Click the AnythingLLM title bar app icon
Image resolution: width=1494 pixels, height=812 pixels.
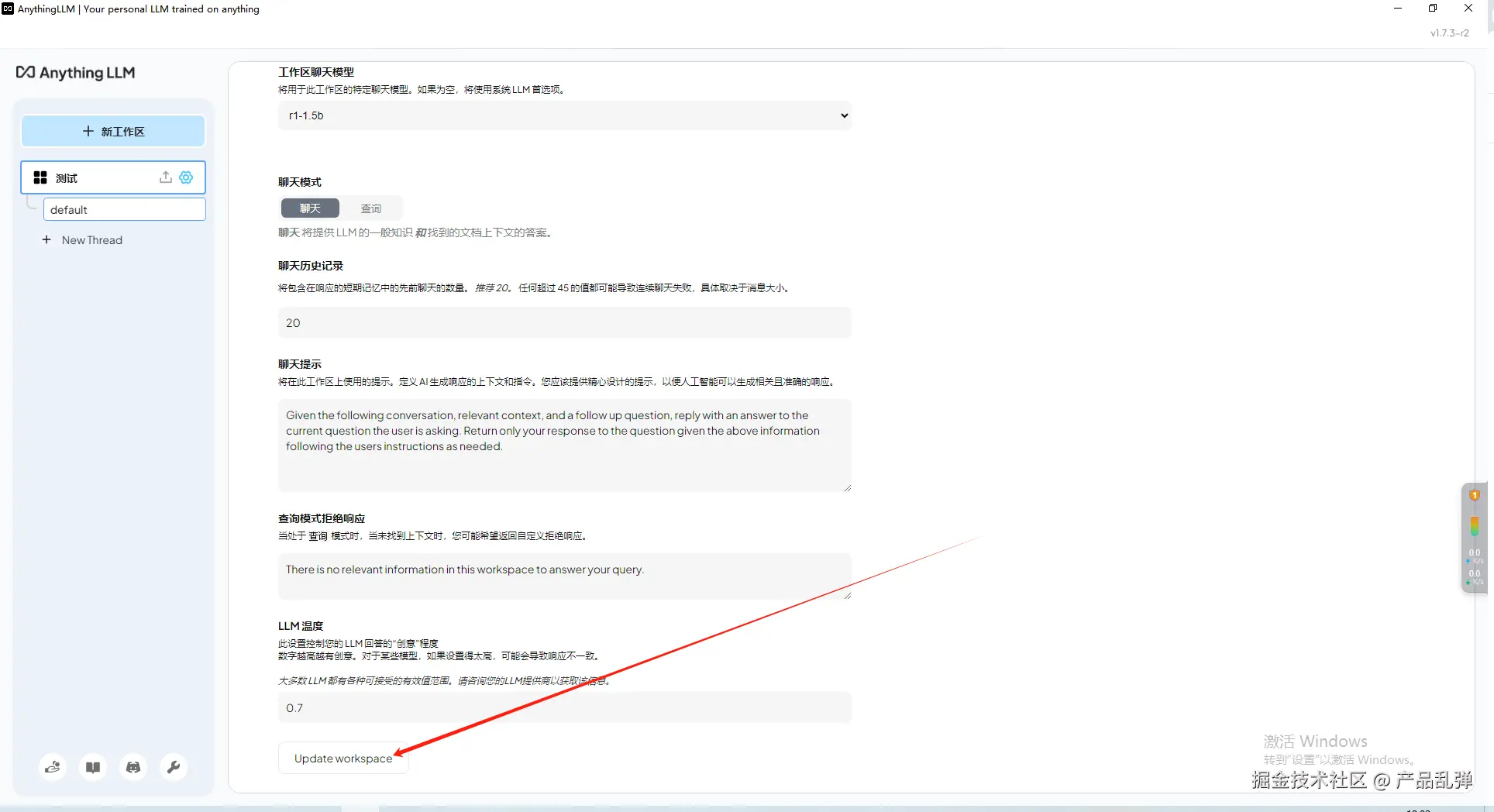[8, 9]
